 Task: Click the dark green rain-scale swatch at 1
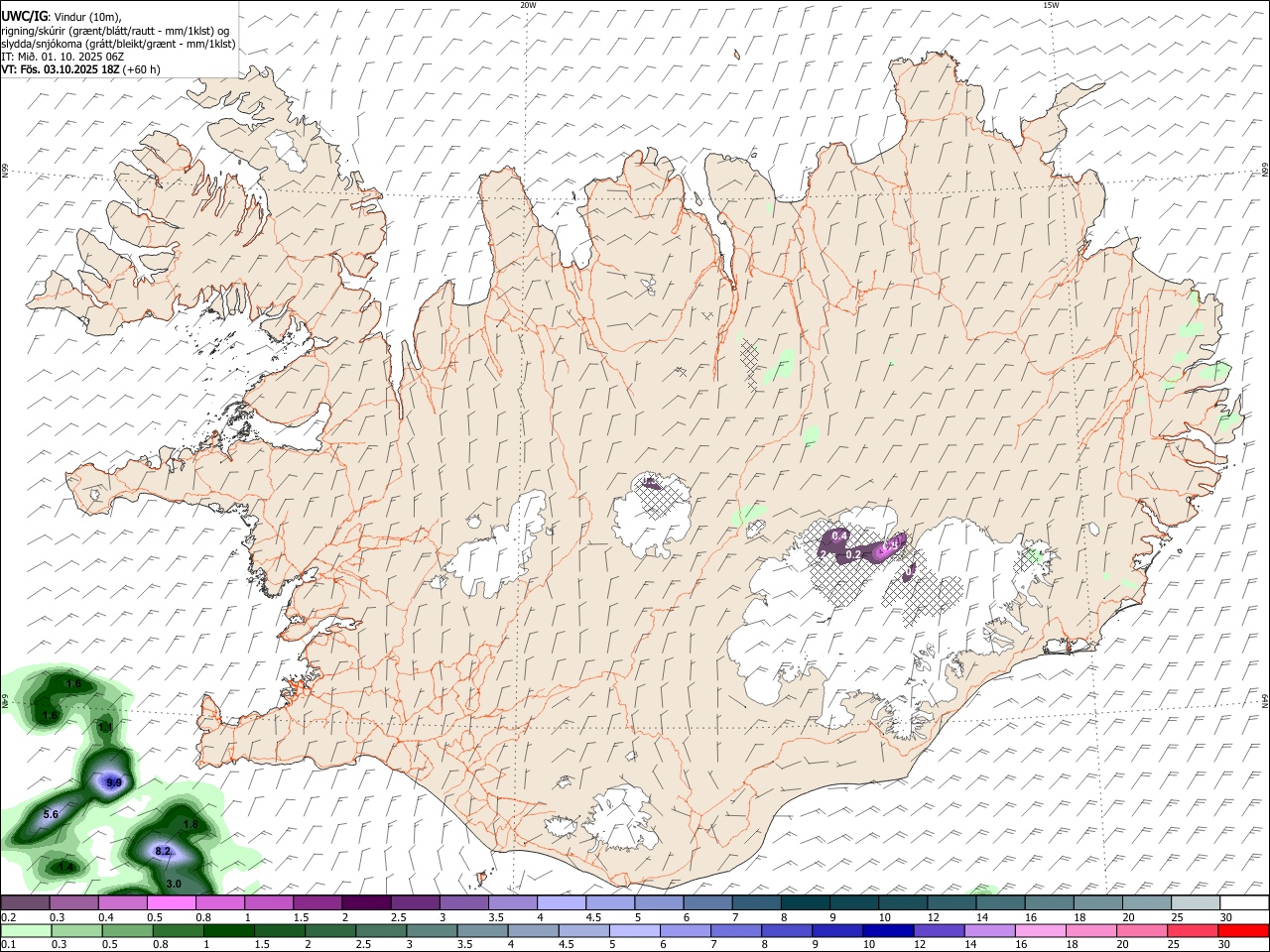click(x=228, y=931)
